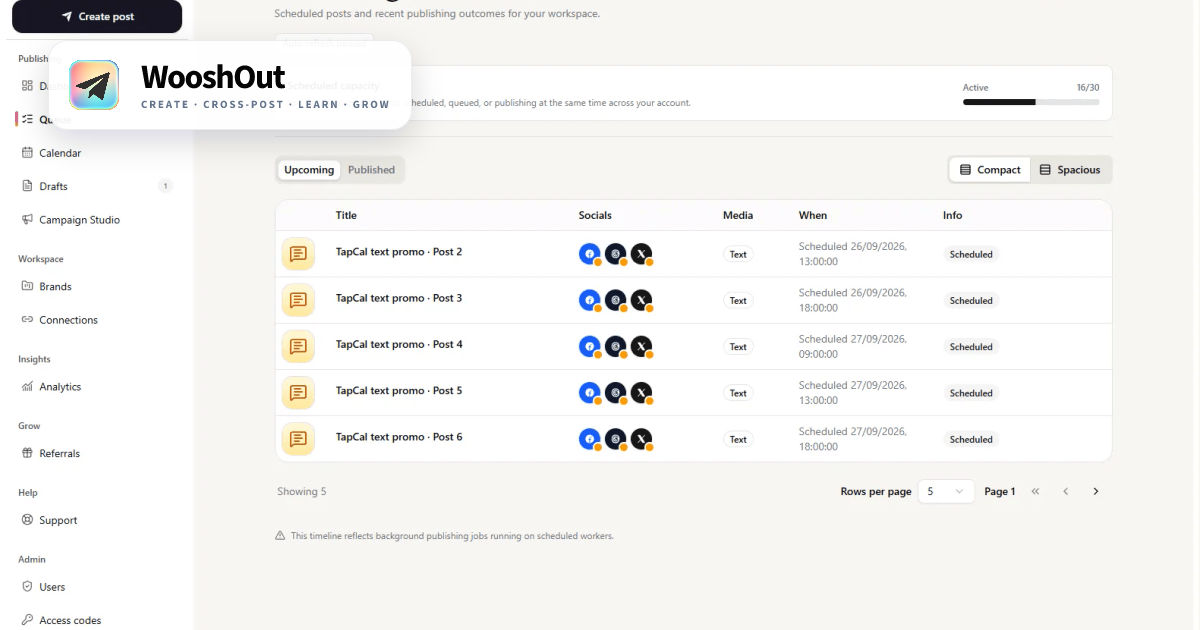Viewport: 1200px width, 630px height.
Task: Click Text media tag in Post 6 row
Action: point(738,439)
